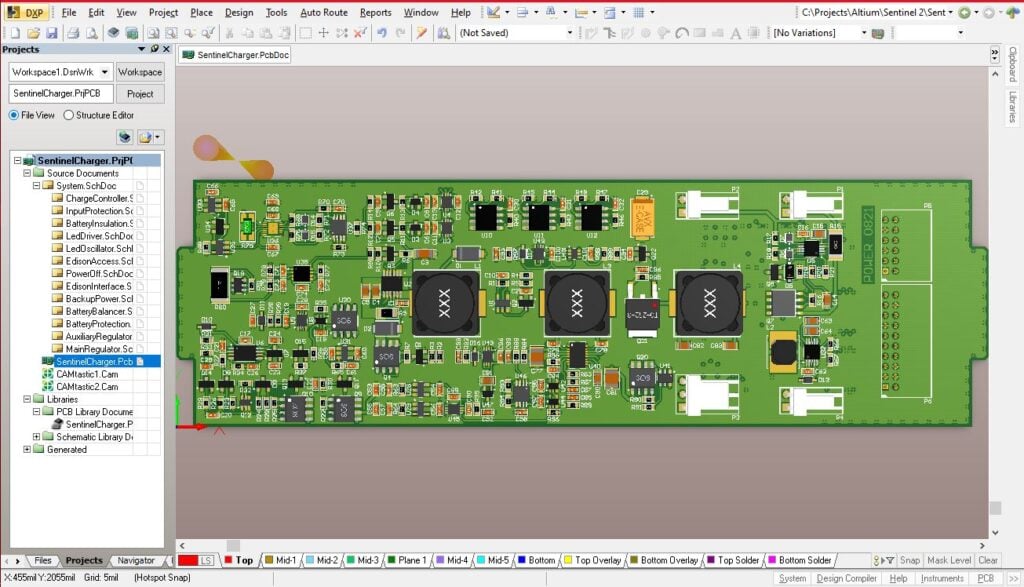Image resolution: width=1024 pixels, height=587 pixels.
Task: Expand the Generated folder node
Action: click(x=27, y=449)
